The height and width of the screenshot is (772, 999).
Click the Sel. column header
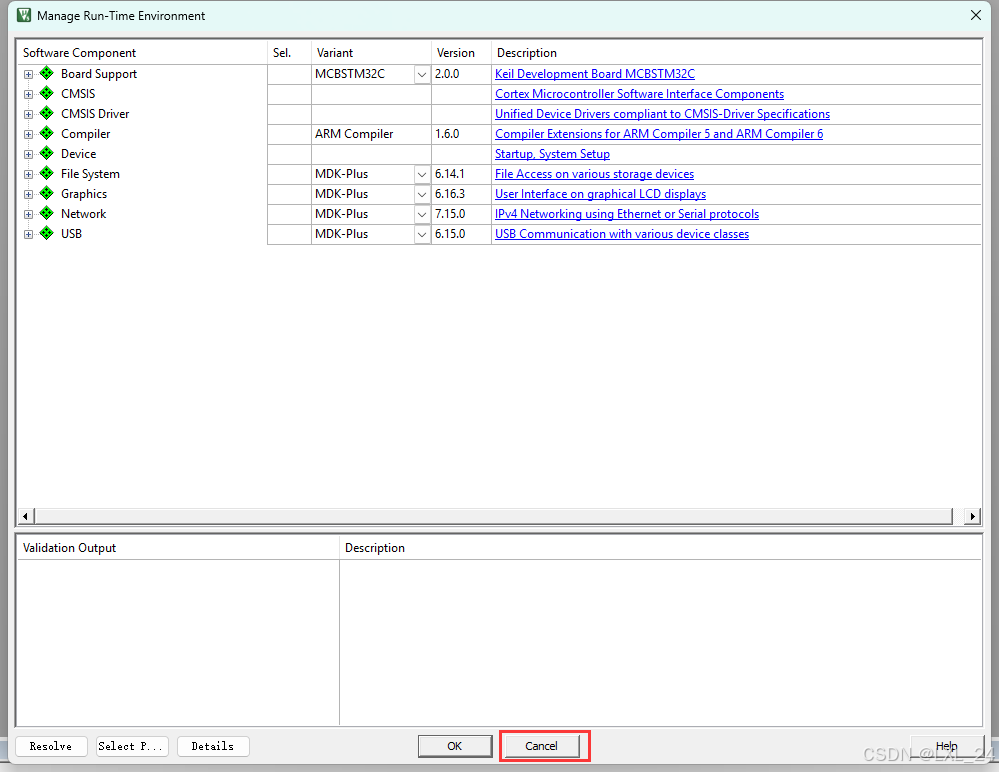point(289,52)
